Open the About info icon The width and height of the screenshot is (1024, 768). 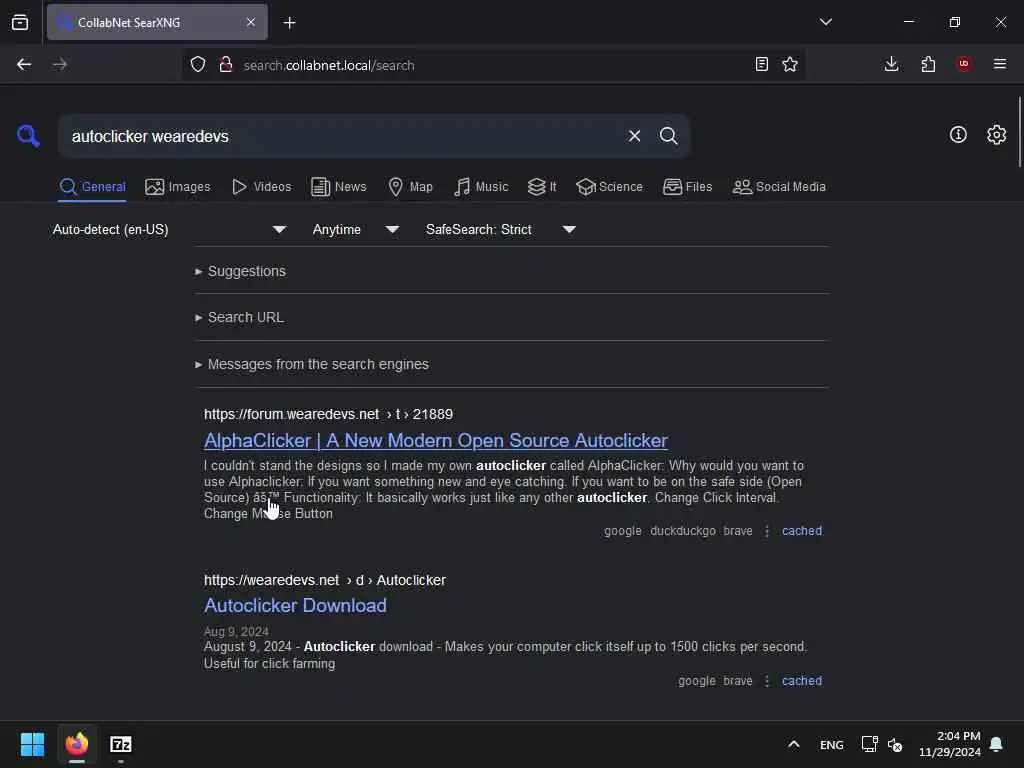958,135
